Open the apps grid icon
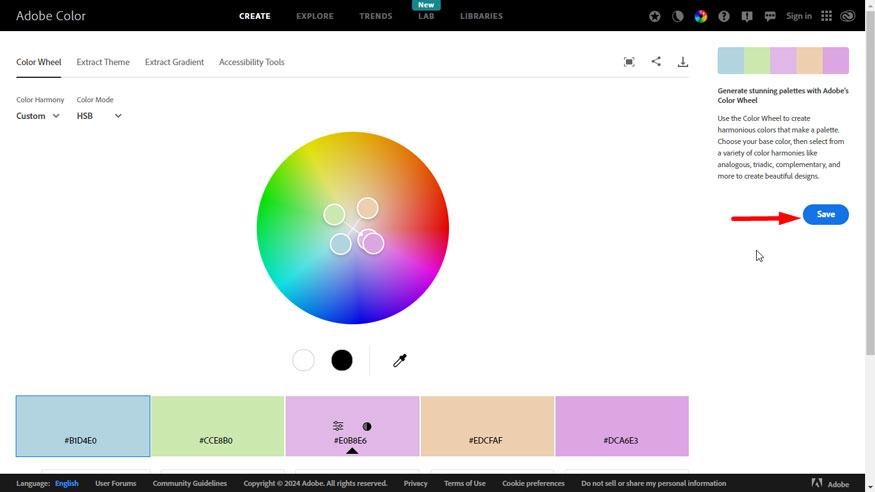Viewport: 875px width, 492px height. pyautogui.click(x=826, y=16)
